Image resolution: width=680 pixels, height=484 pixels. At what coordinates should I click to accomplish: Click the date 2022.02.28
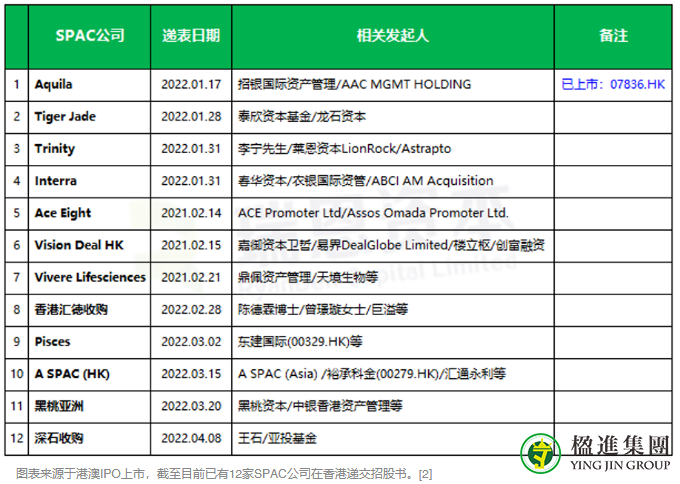(x=191, y=309)
